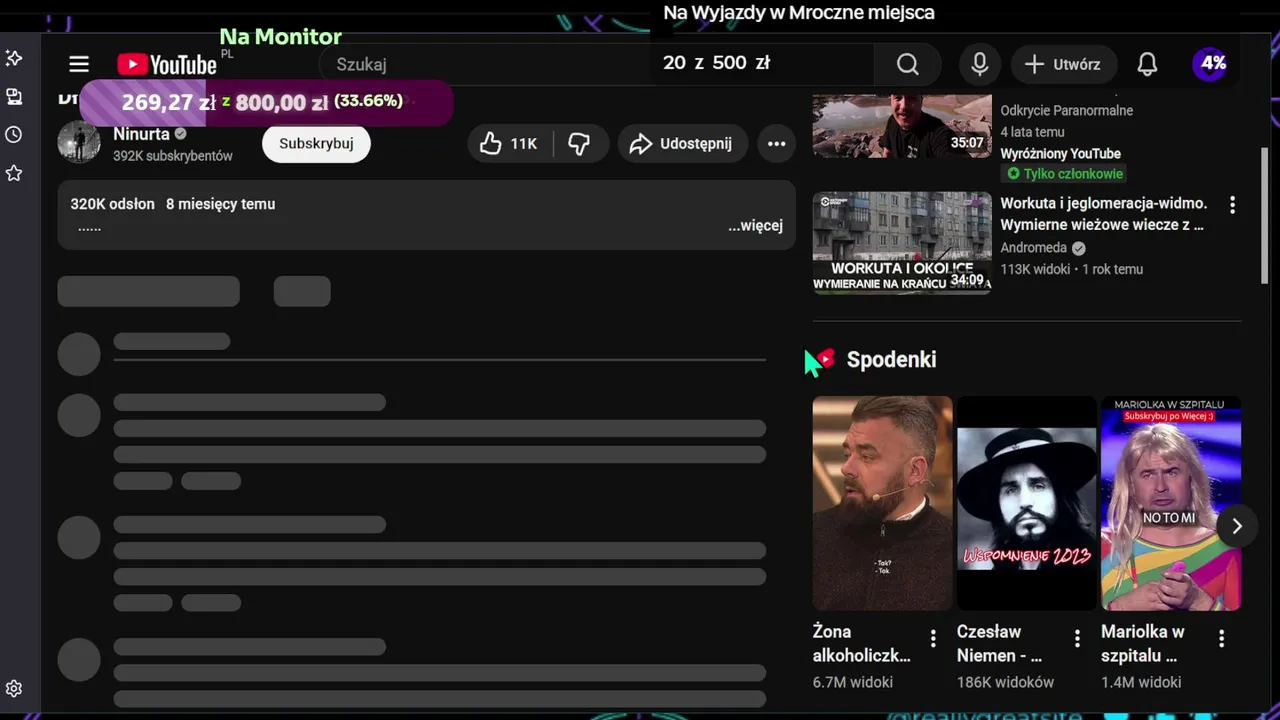Open options for the Workuta video

click(1232, 204)
